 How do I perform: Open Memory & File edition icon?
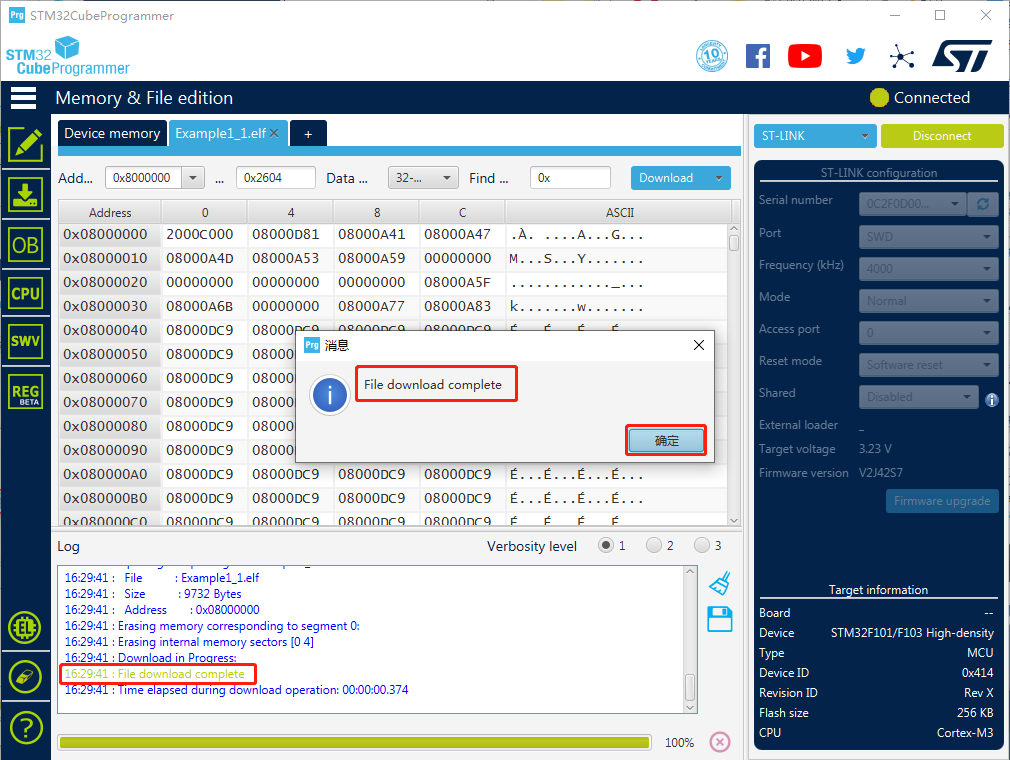coord(25,144)
